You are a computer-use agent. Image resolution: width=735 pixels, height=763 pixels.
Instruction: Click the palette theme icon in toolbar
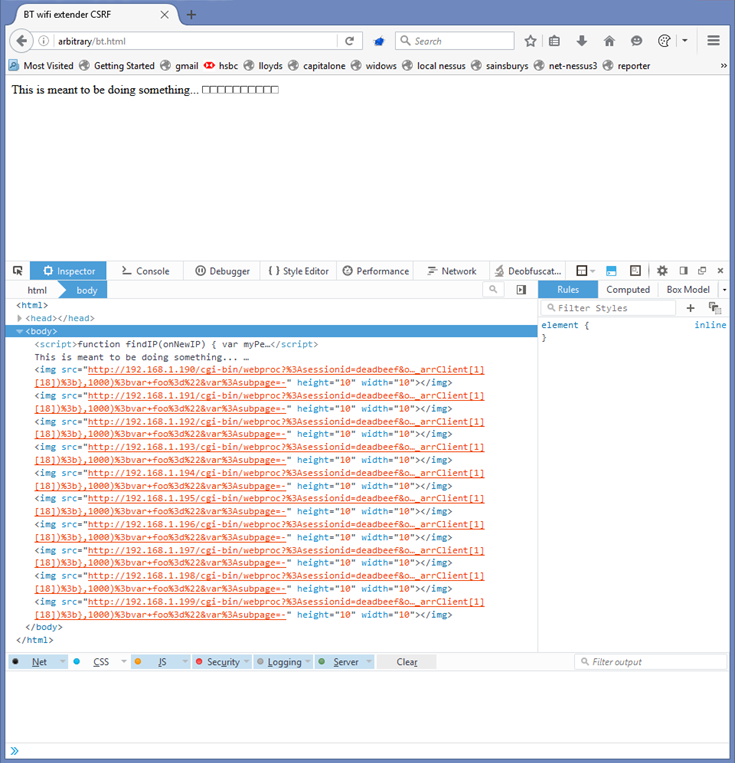pos(664,41)
